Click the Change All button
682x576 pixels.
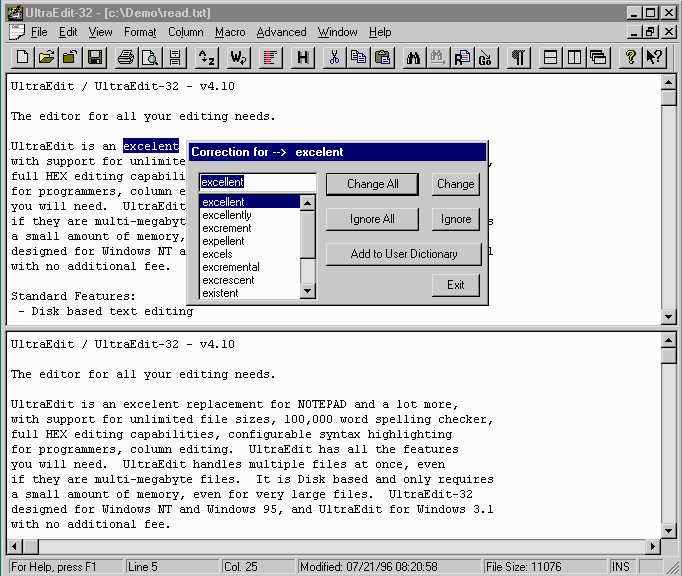click(372, 184)
